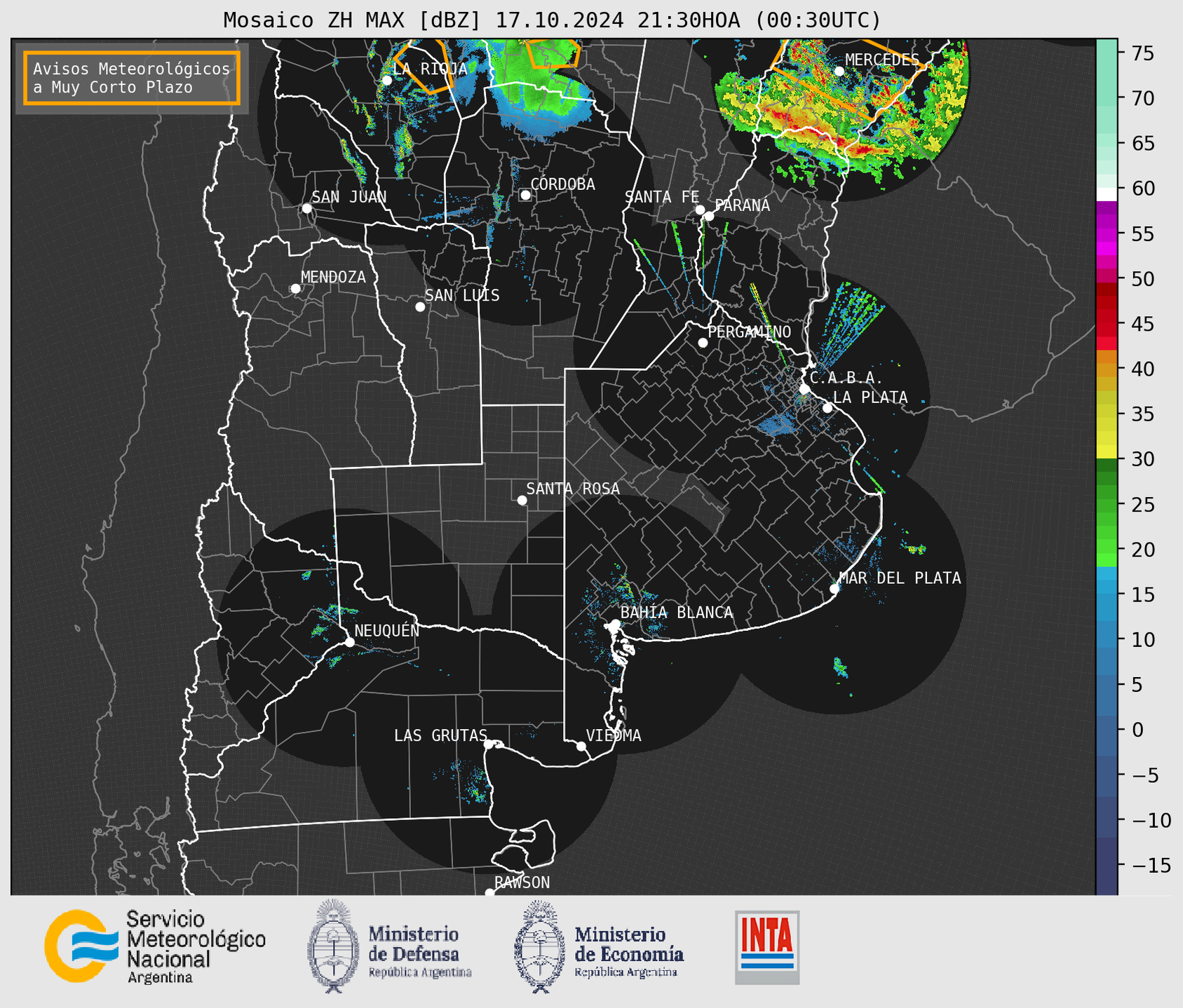
Task: Click the Ministerio de Defensa text
Action: click(419, 951)
